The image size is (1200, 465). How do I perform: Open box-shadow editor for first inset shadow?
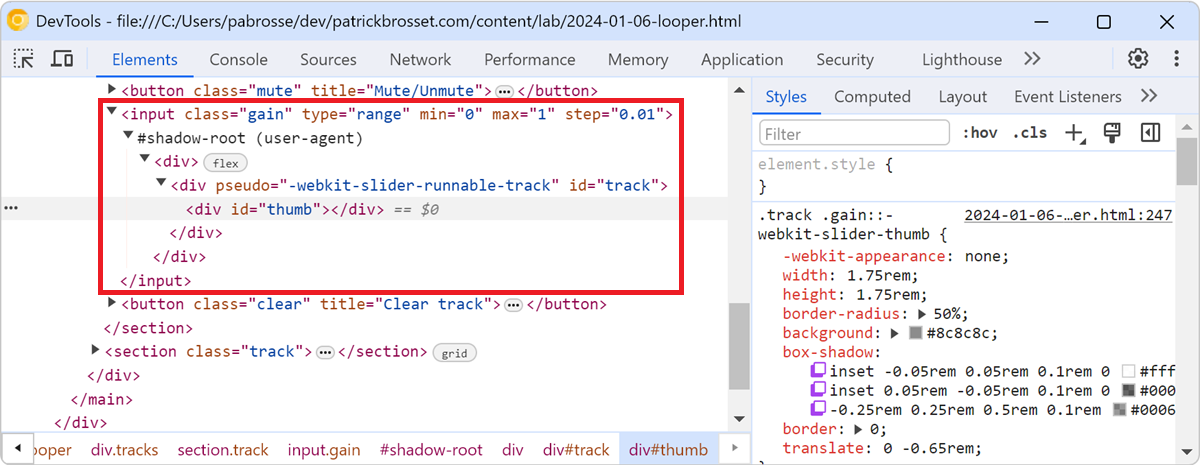(819, 371)
